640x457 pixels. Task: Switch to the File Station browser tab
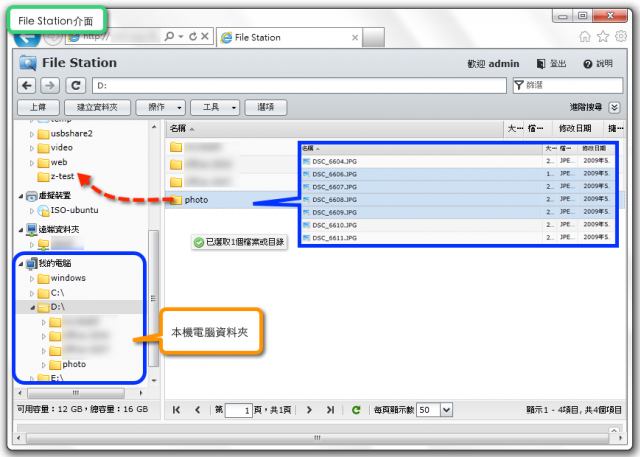click(x=290, y=38)
